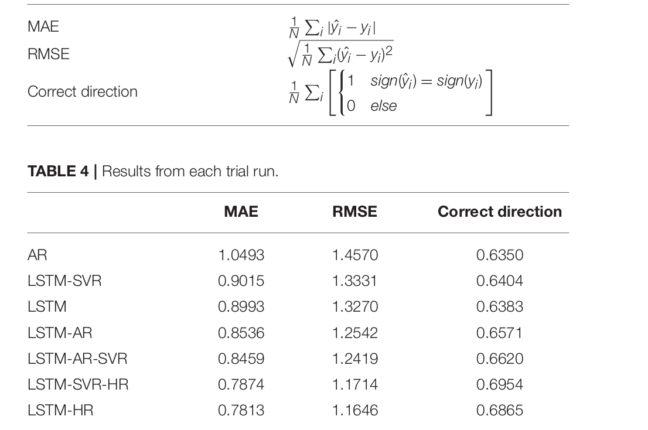Image resolution: width=648 pixels, height=430 pixels.
Task: Click the MAE value 1.0493
Action: [241, 255]
